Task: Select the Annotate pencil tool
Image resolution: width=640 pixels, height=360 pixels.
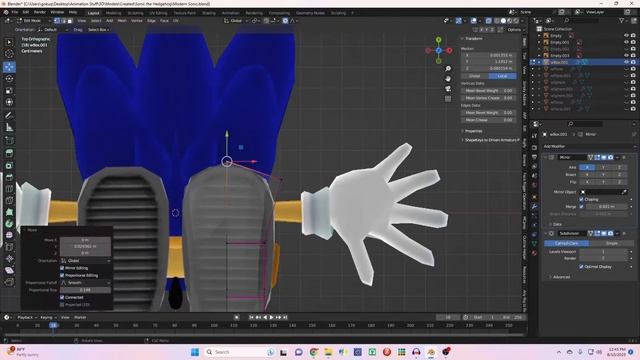Action: click(x=9, y=116)
